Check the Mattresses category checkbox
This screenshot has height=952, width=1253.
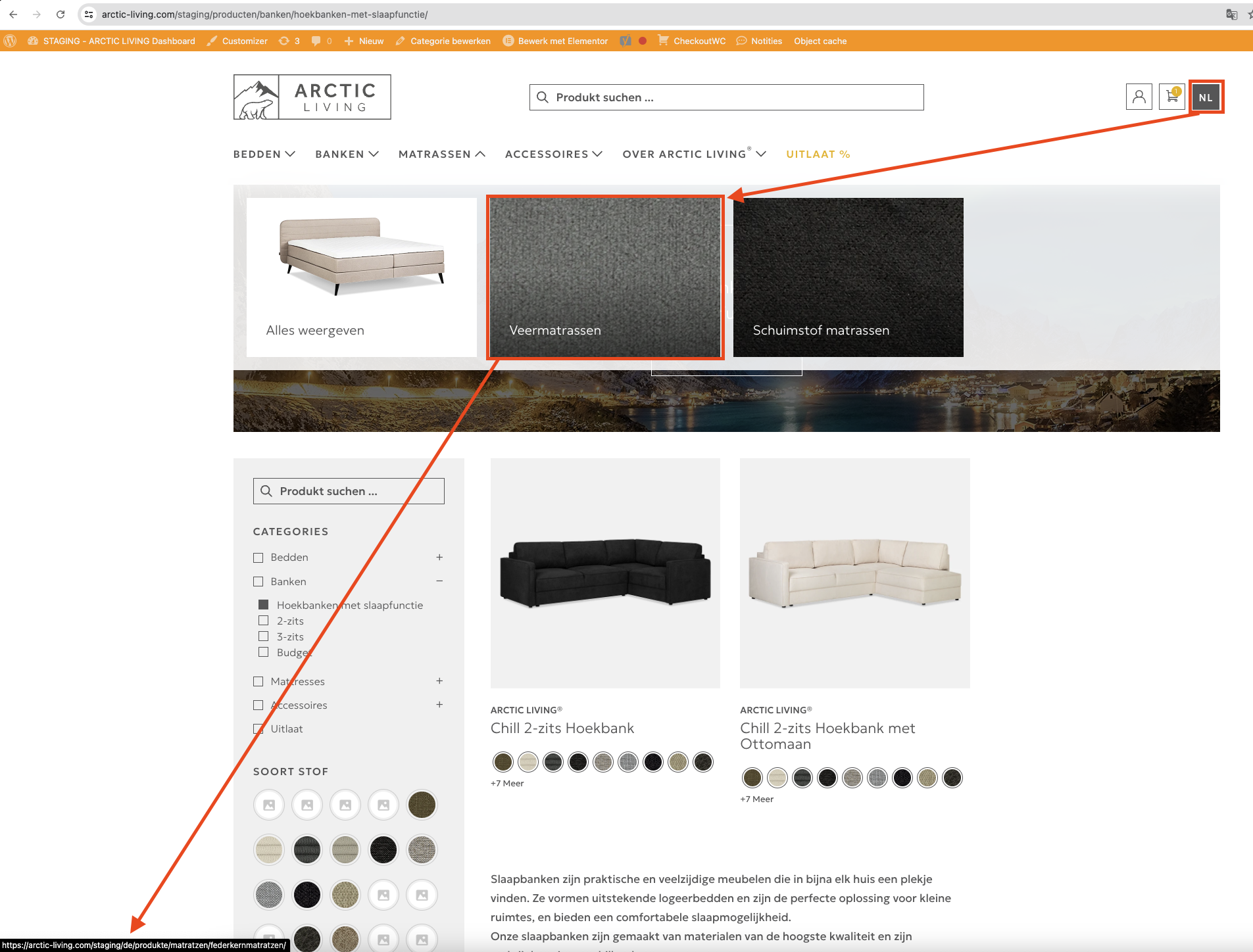pos(258,682)
